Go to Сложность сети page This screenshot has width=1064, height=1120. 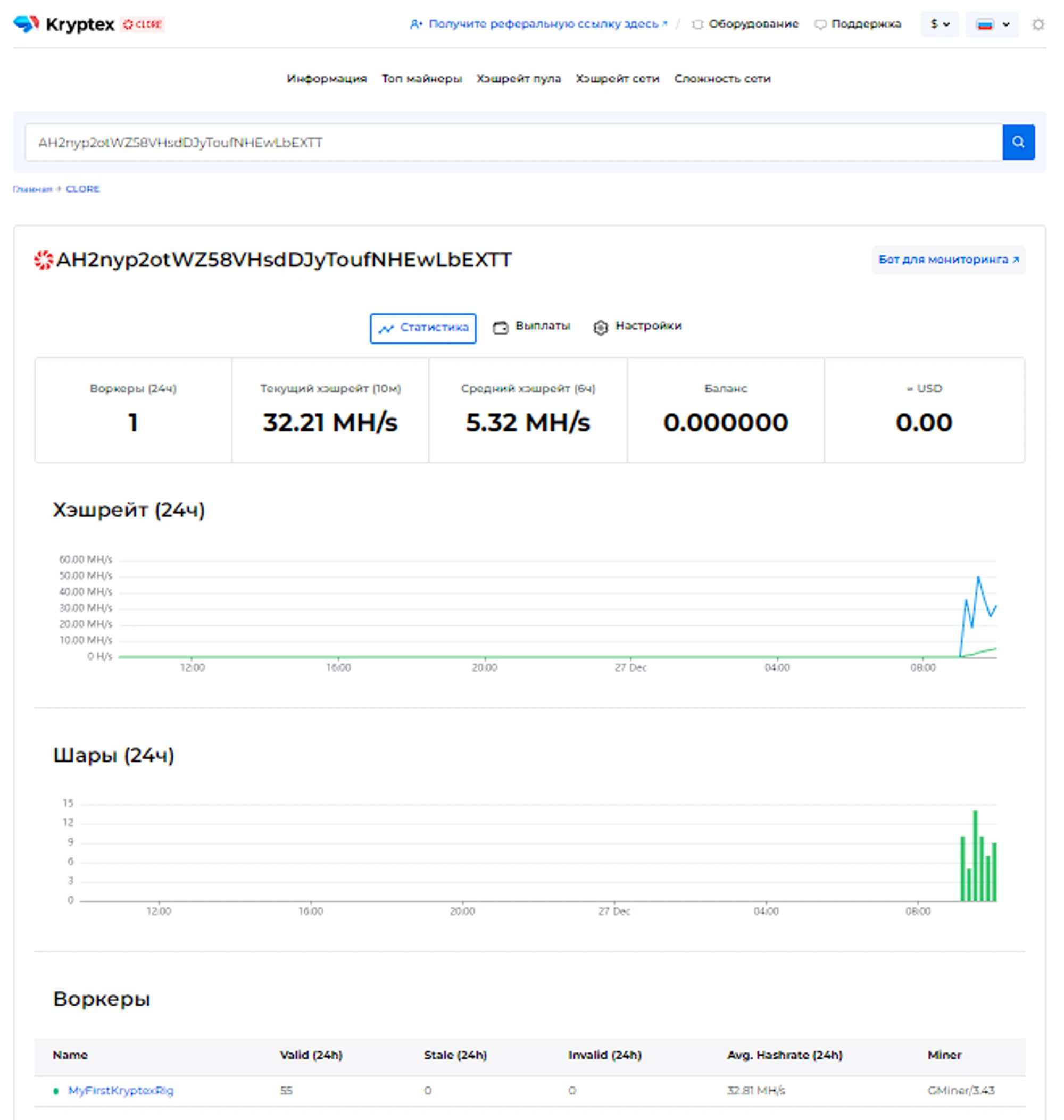(722, 79)
